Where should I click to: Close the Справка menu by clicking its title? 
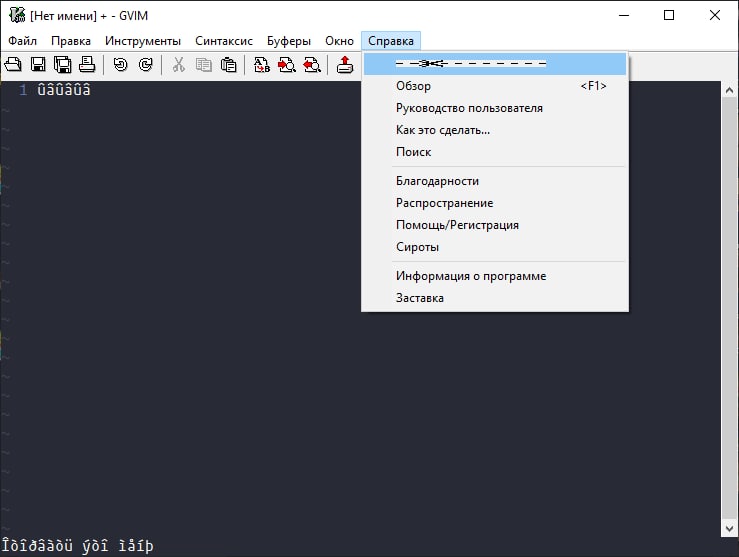(x=391, y=41)
